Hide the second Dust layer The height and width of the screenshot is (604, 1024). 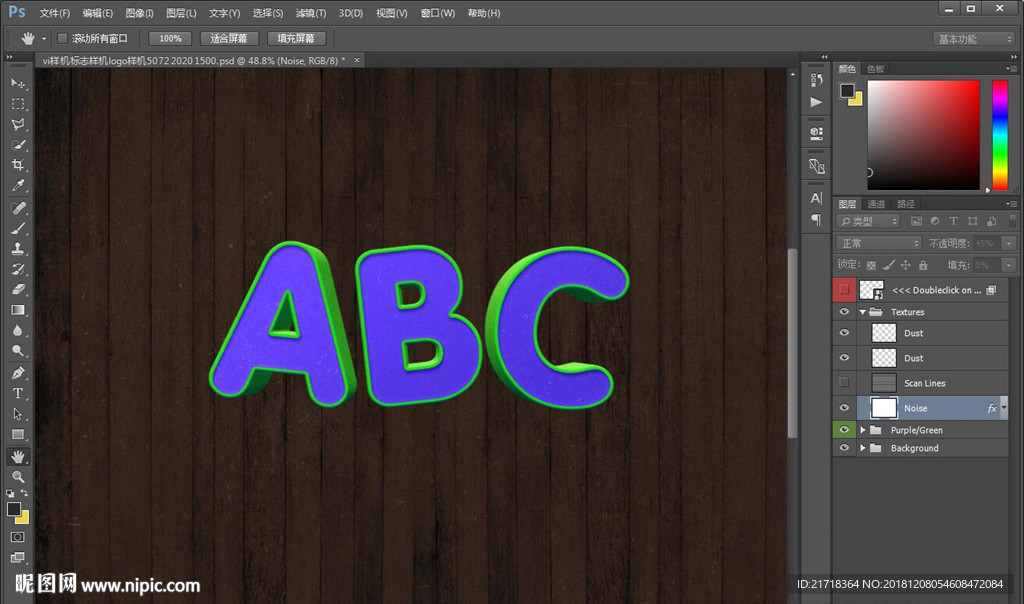click(844, 357)
